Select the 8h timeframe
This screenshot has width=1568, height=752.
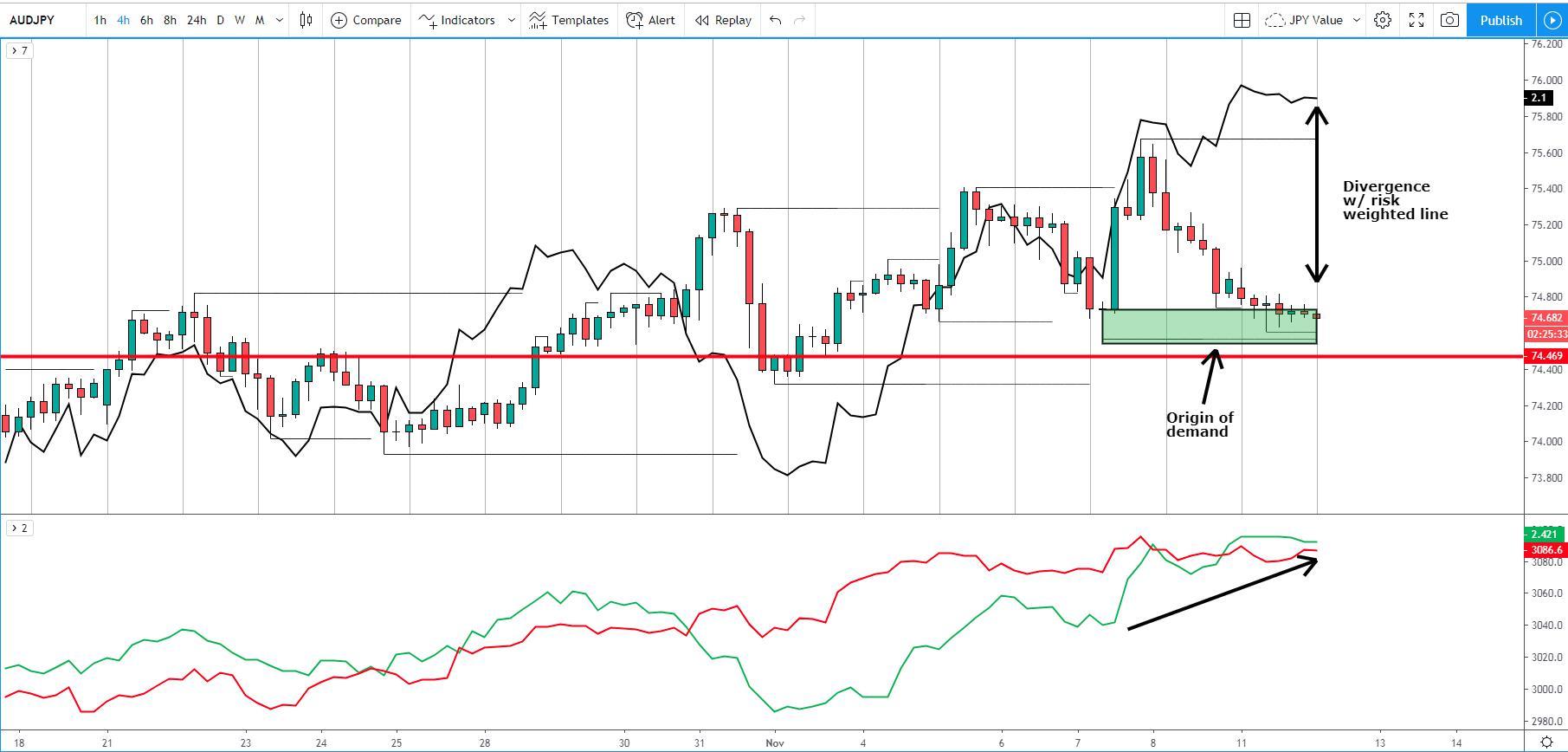170,20
